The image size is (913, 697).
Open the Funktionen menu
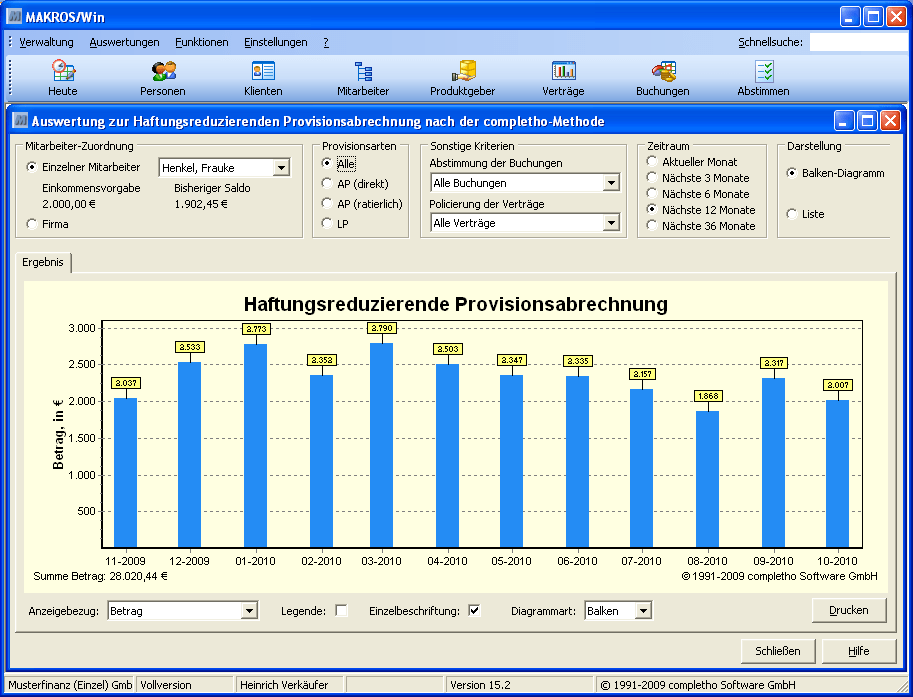[202, 42]
